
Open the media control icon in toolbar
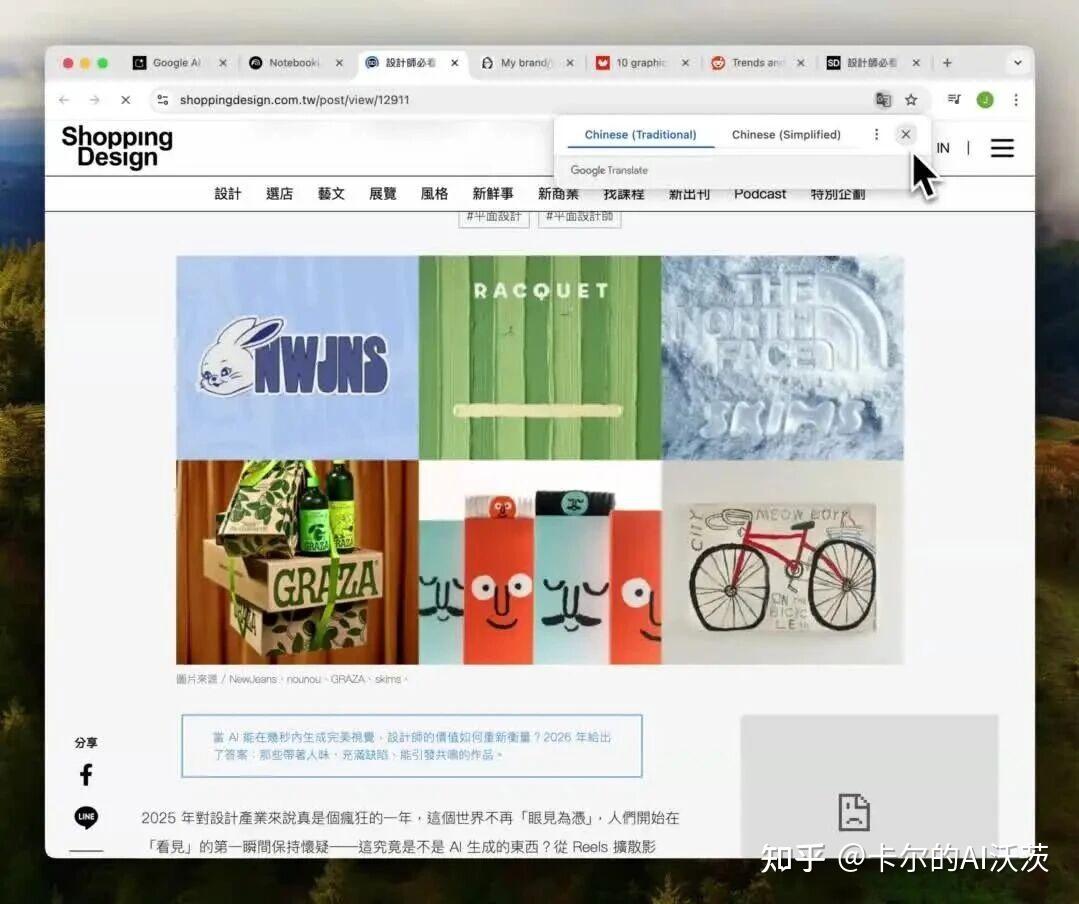pos(954,100)
